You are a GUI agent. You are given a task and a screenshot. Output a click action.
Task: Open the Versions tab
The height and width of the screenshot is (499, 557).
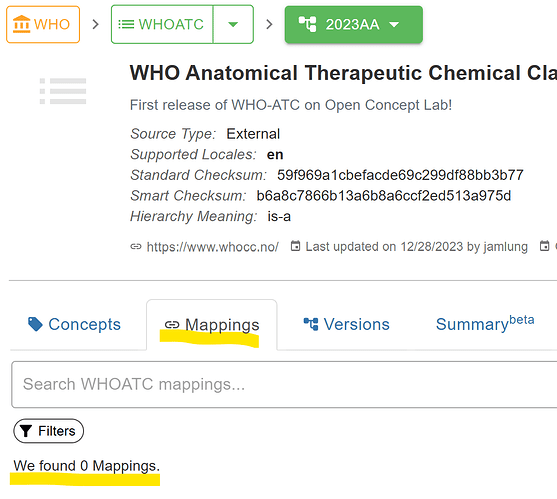[x=347, y=324]
